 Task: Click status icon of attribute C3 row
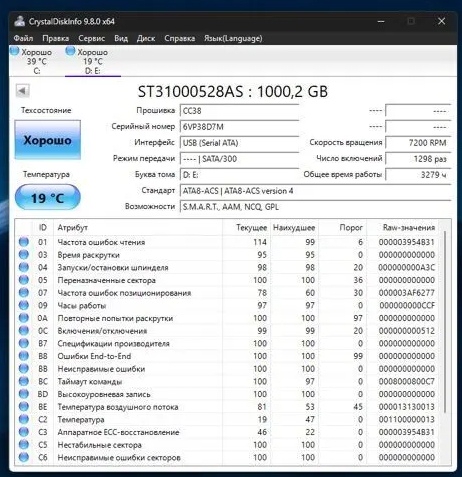pyautogui.click(x=24, y=432)
